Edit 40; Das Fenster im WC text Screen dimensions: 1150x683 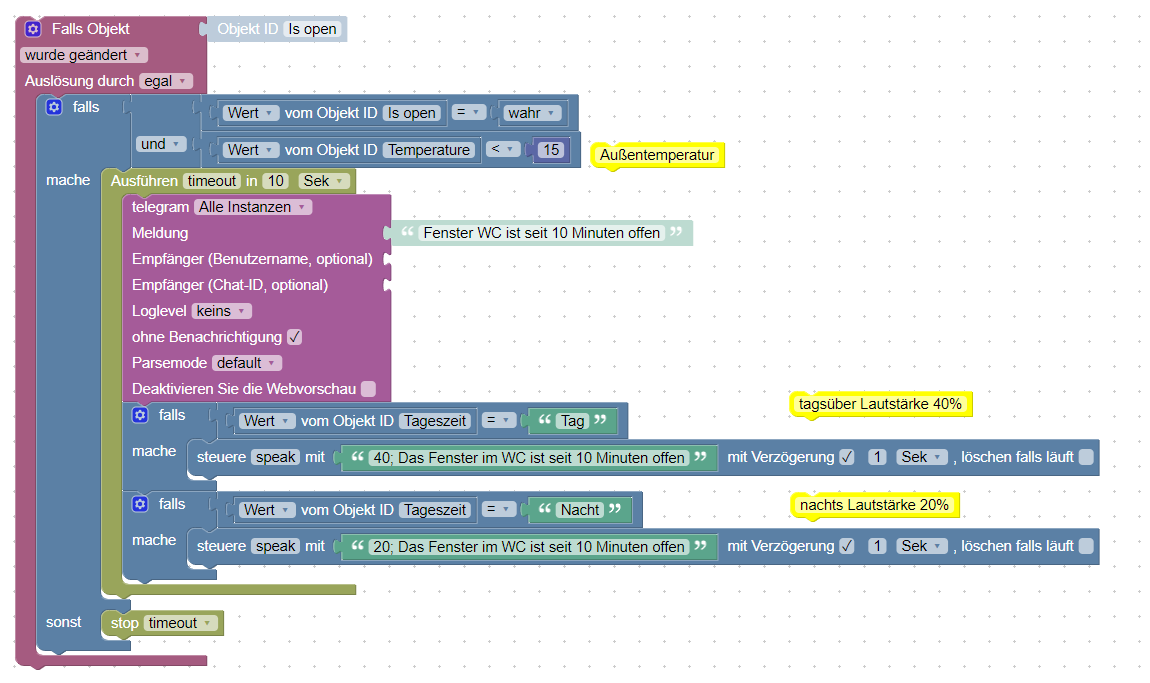coord(529,458)
